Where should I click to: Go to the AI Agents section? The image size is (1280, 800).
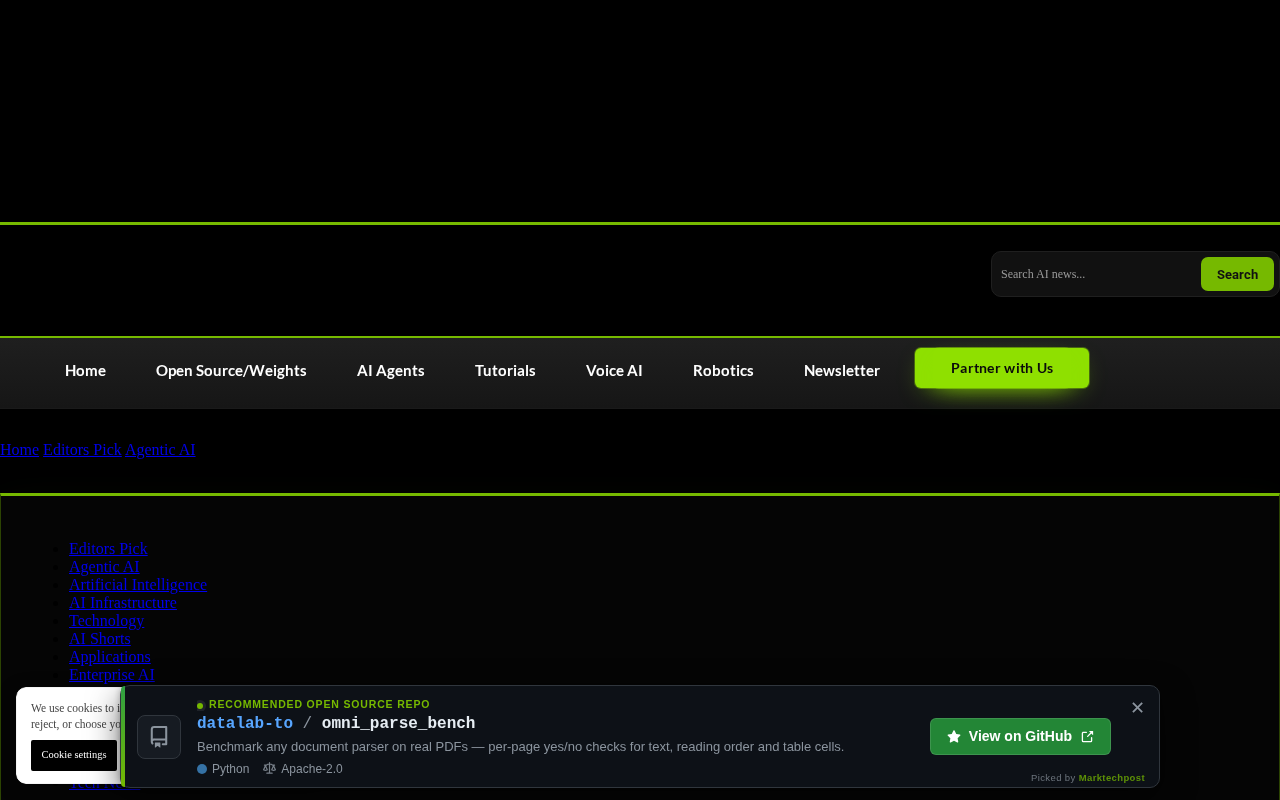pyautogui.click(x=391, y=370)
